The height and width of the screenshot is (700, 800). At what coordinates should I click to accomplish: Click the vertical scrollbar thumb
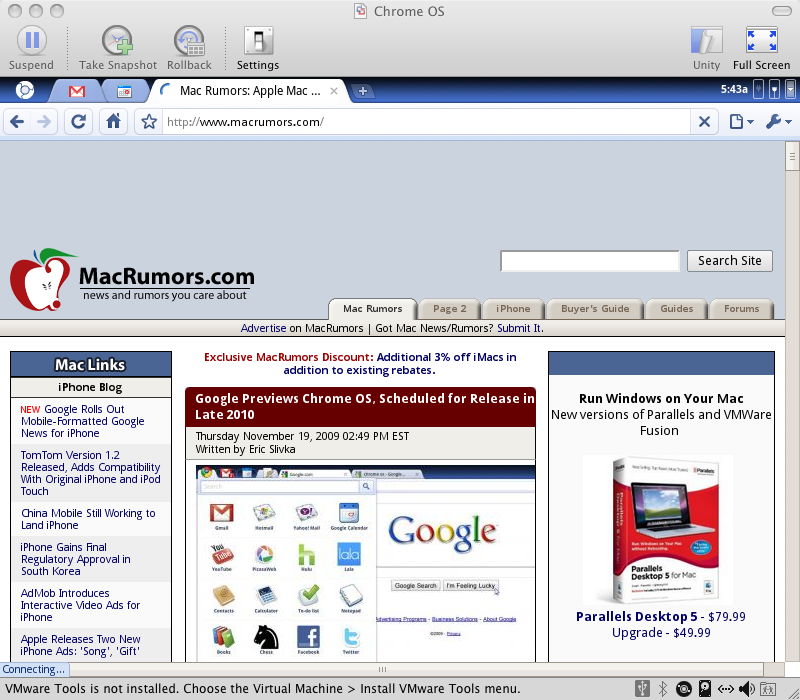pos(792,157)
